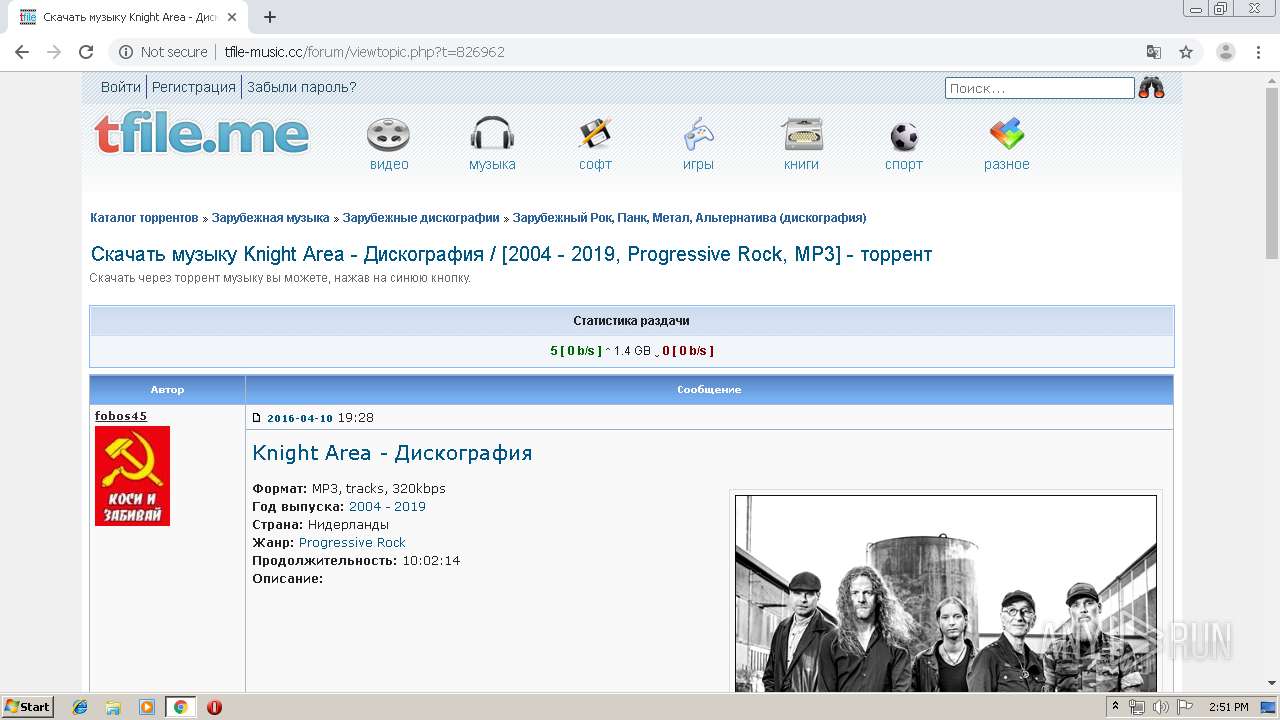Click the leechers count 0 [ 0 b/s ]

(x=688, y=351)
